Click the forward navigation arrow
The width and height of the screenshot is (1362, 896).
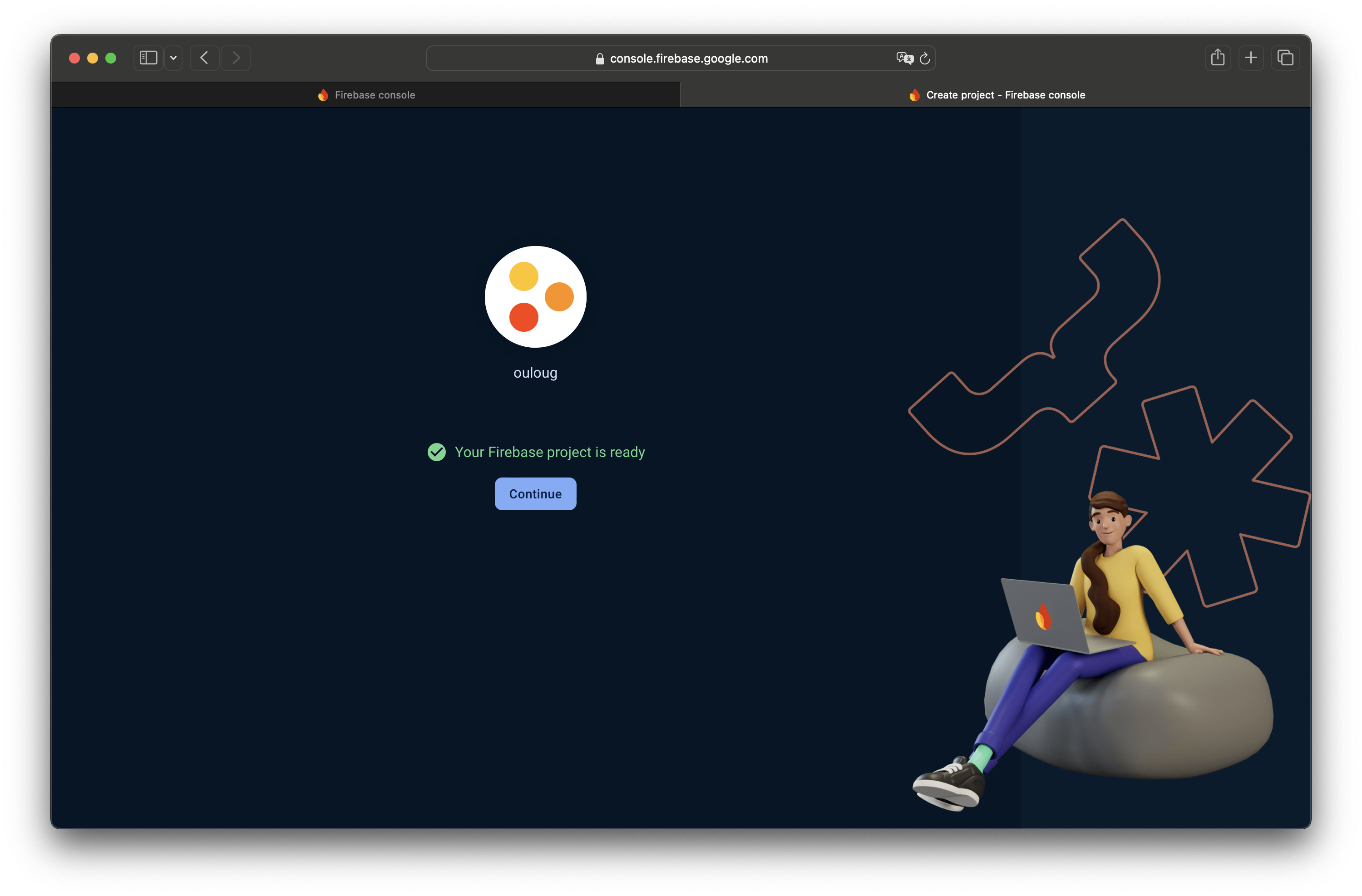click(236, 58)
